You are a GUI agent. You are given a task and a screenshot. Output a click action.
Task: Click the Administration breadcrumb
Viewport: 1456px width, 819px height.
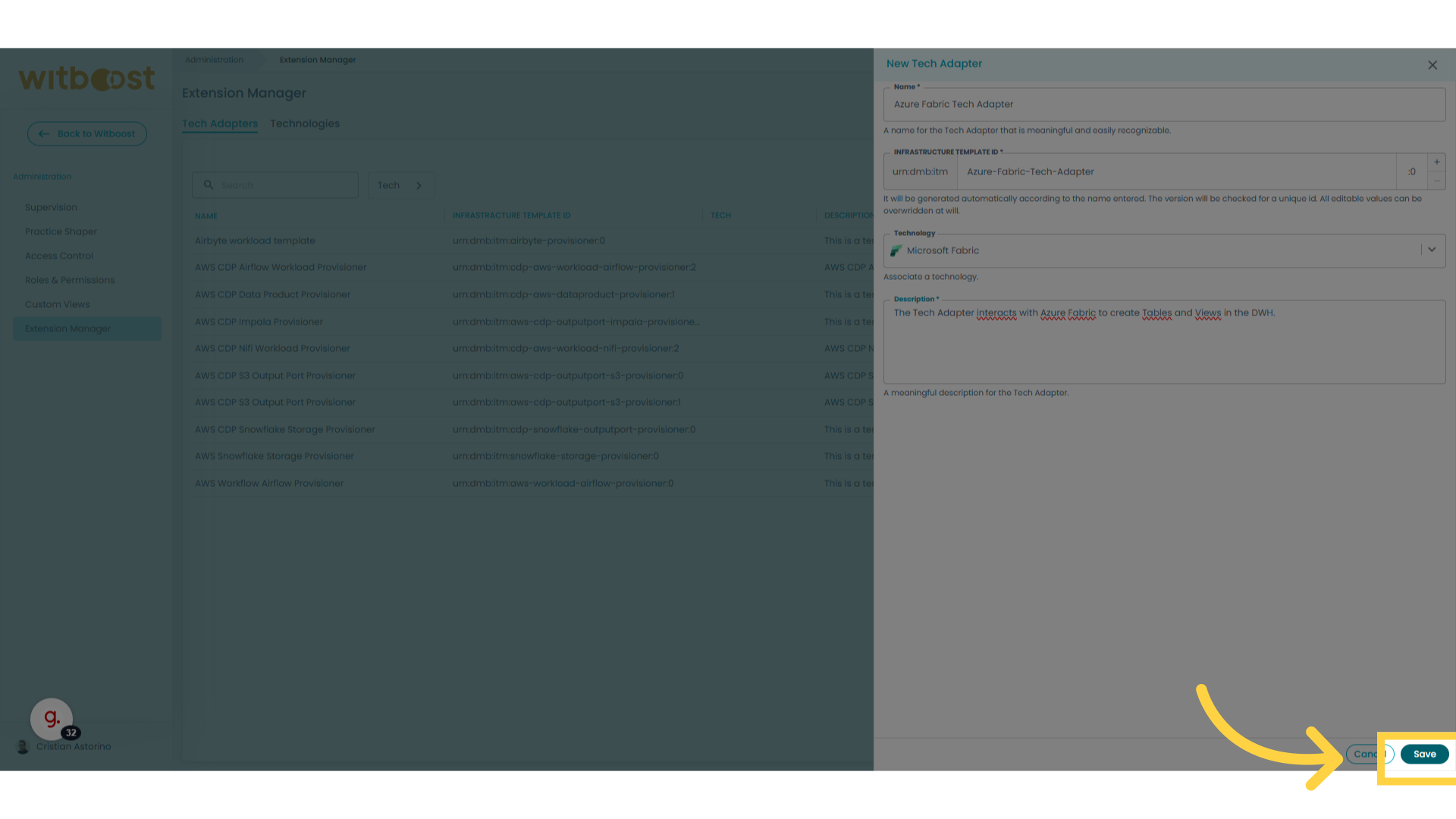click(x=214, y=60)
